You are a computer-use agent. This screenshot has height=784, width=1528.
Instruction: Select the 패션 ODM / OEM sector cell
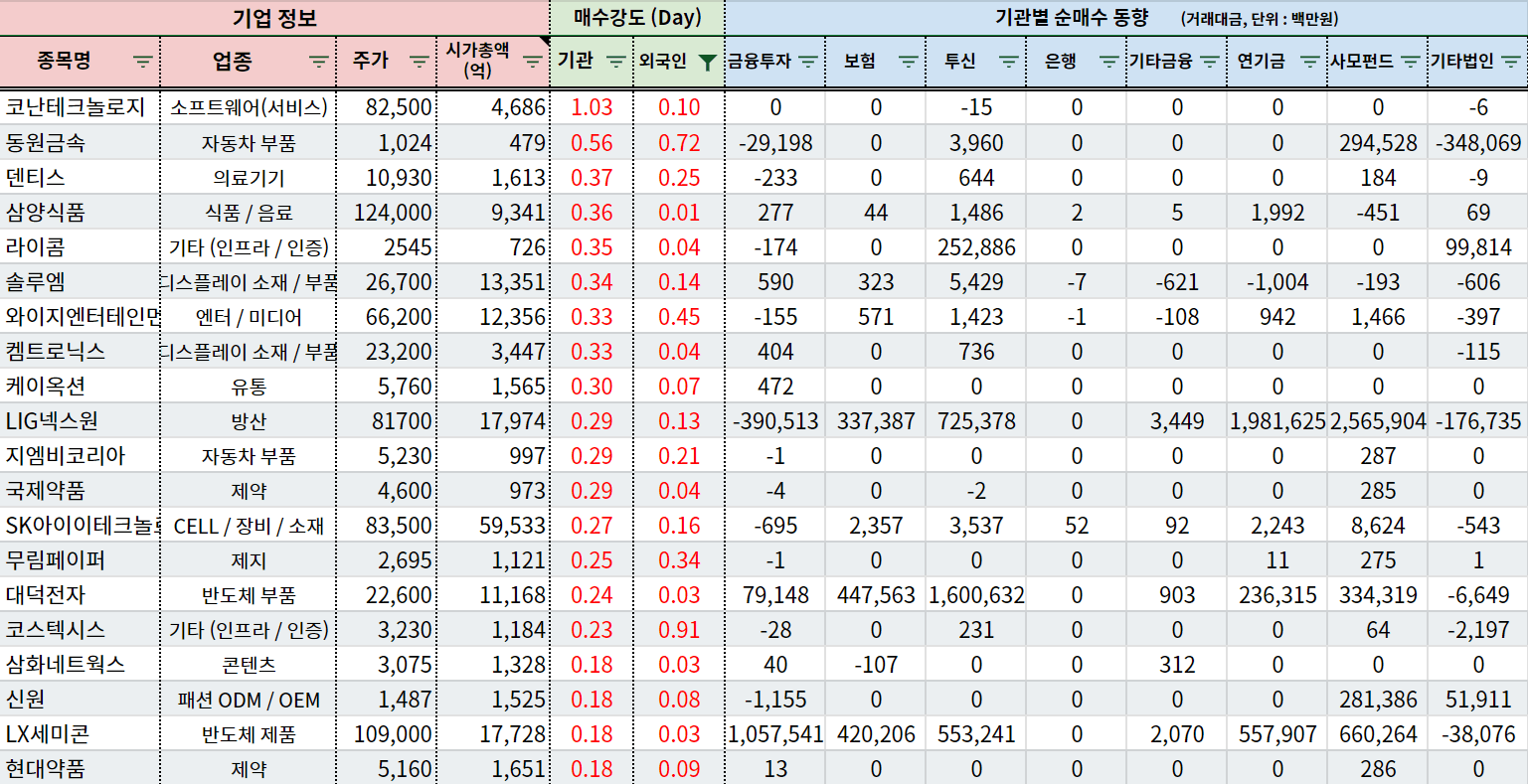pos(249,699)
